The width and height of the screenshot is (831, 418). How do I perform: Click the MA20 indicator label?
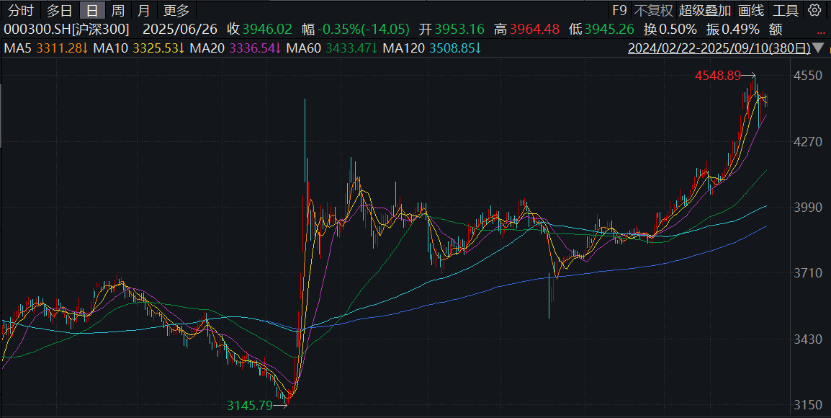click(x=207, y=47)
